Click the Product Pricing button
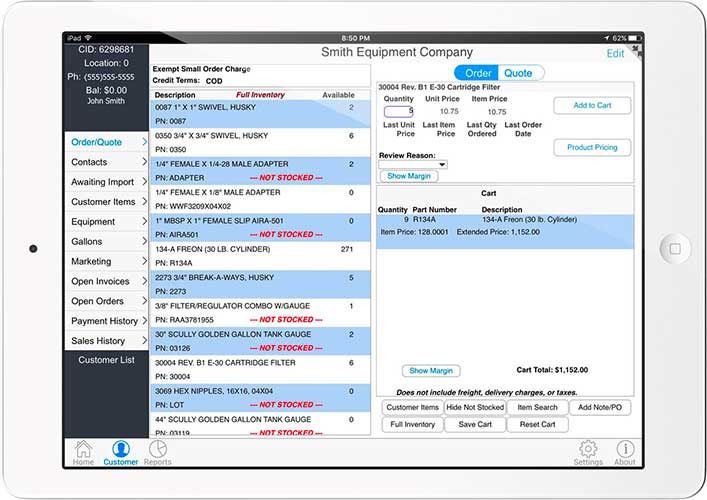This screenshot has height=500, width=707. [x=592, y=147]
